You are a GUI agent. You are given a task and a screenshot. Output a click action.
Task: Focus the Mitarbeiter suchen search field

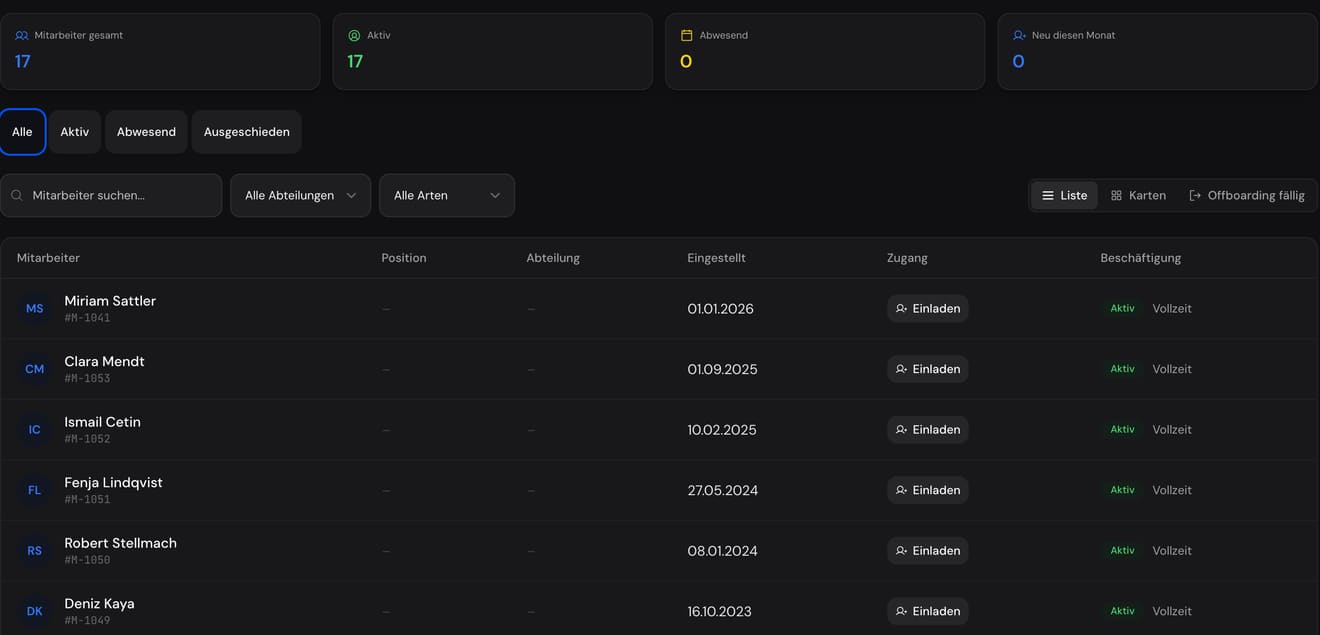(111, 195)
